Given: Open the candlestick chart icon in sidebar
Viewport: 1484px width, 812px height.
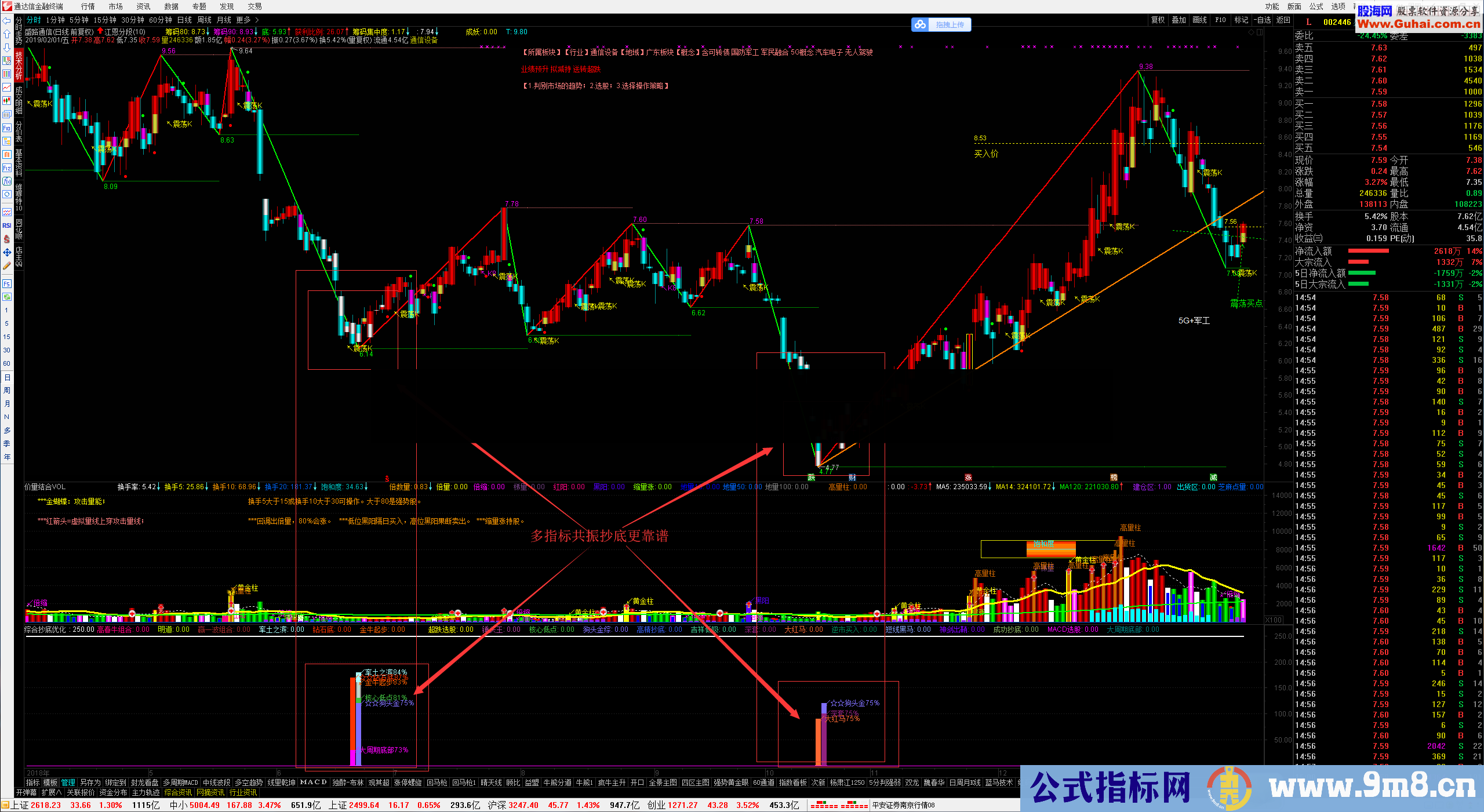Looking at the screenshot, I should (7, 101).
